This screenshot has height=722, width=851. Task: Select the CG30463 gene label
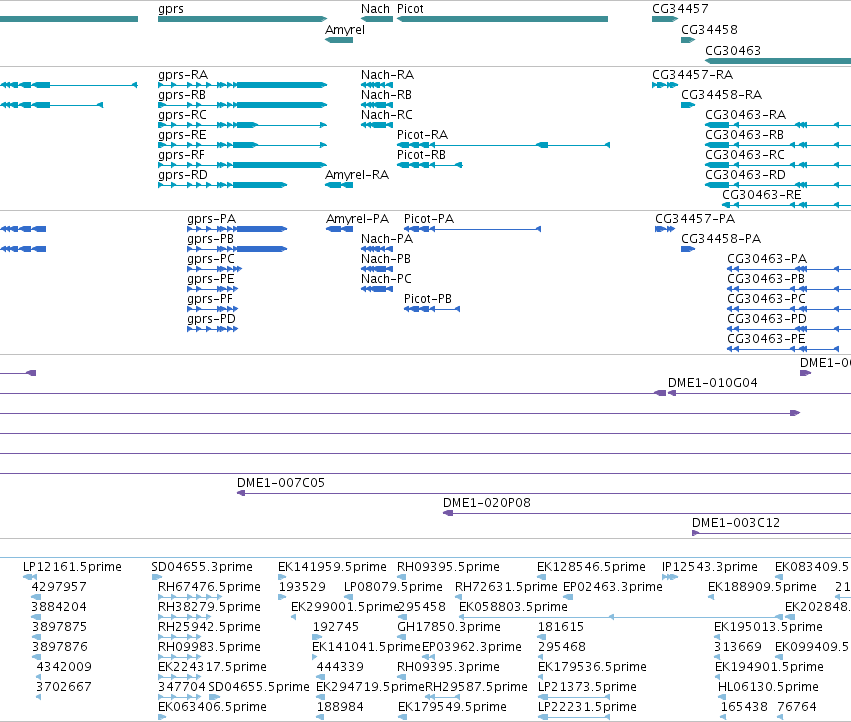click(x=733, y=50)
